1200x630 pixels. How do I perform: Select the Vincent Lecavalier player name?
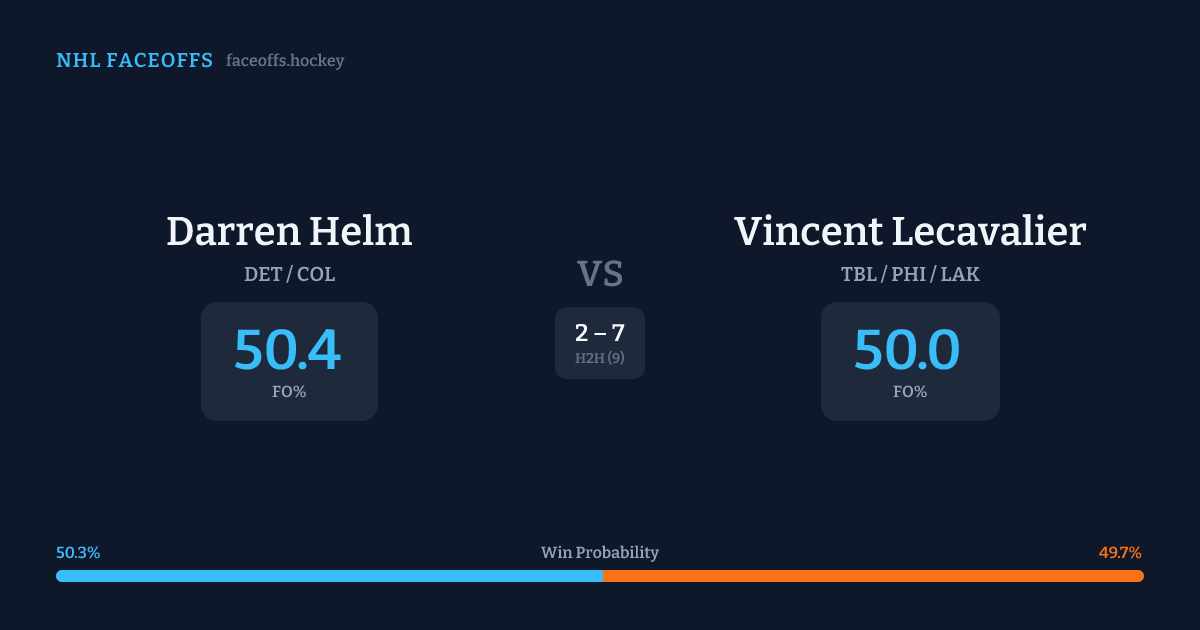point(910,231)
